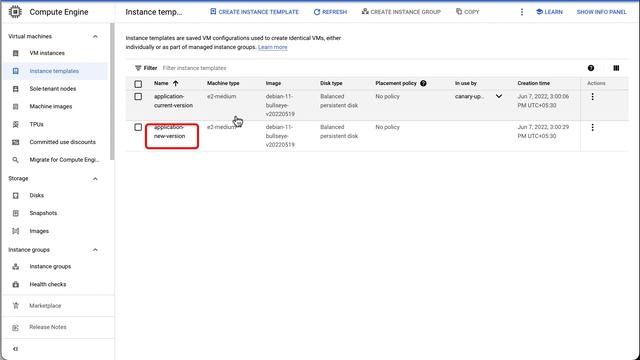The image size is (640, 360).
Task: Click the Release Notes icon
Action: point(16,327)
